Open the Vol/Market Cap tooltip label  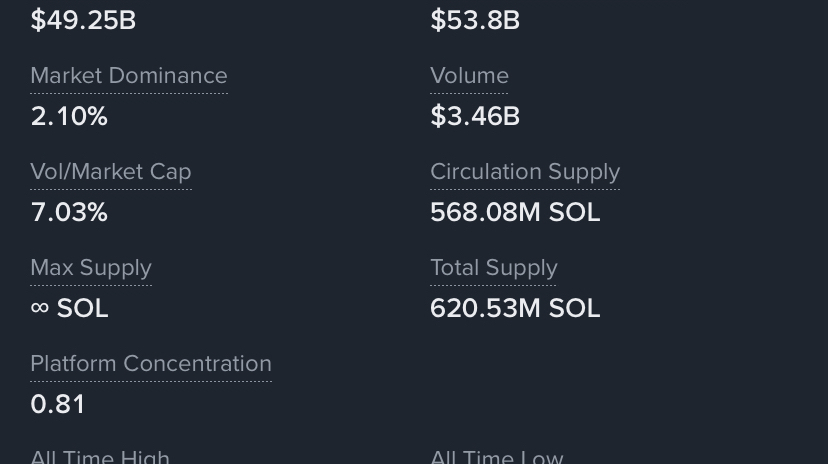[110, 172]
